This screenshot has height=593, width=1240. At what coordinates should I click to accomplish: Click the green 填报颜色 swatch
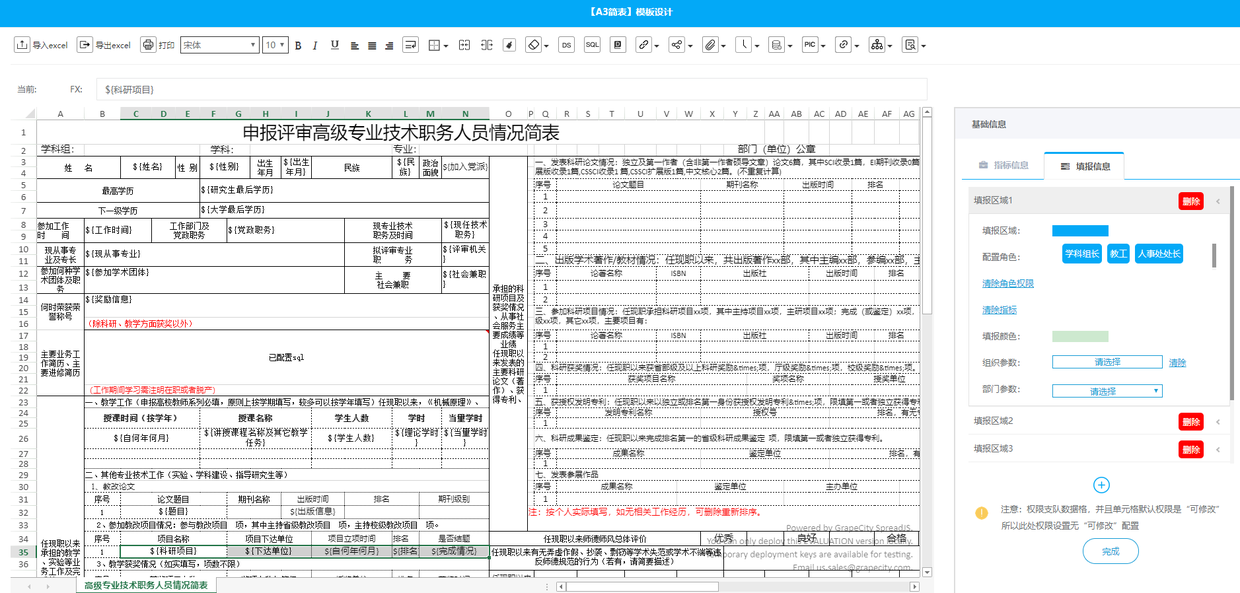point(1080,337)
